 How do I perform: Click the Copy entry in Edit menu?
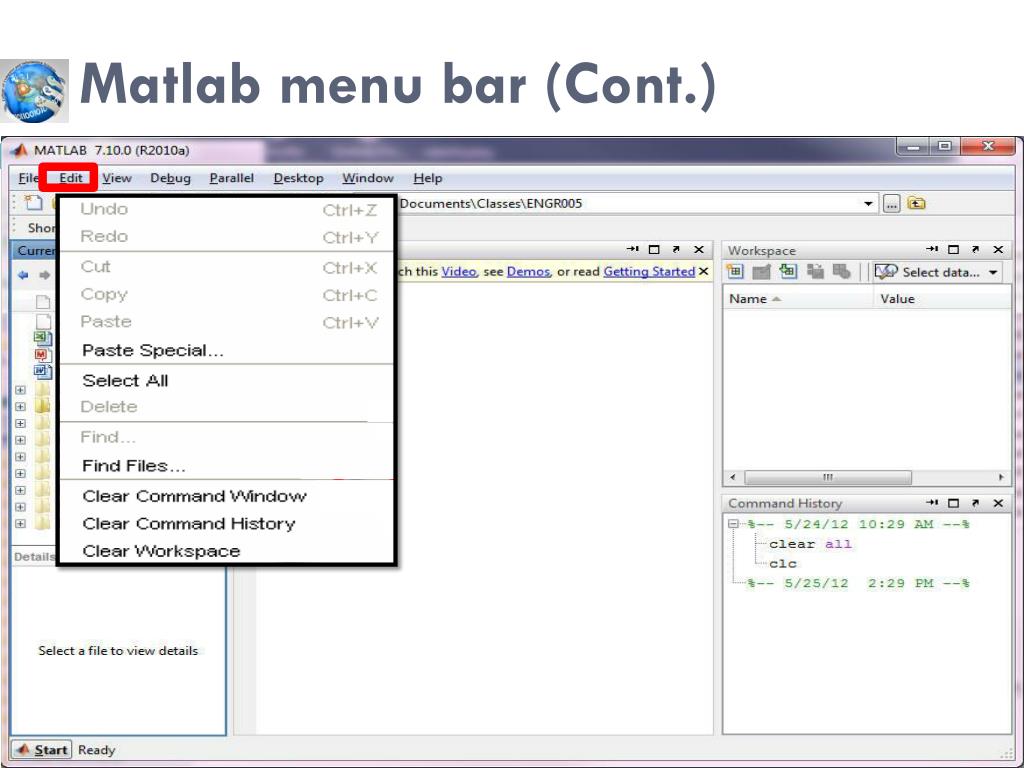tap(227, 295)
